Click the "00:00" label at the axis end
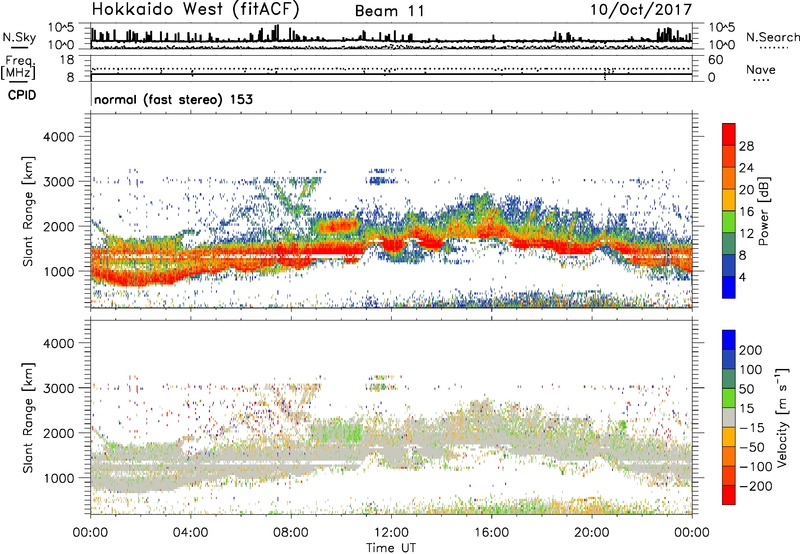 692,533
